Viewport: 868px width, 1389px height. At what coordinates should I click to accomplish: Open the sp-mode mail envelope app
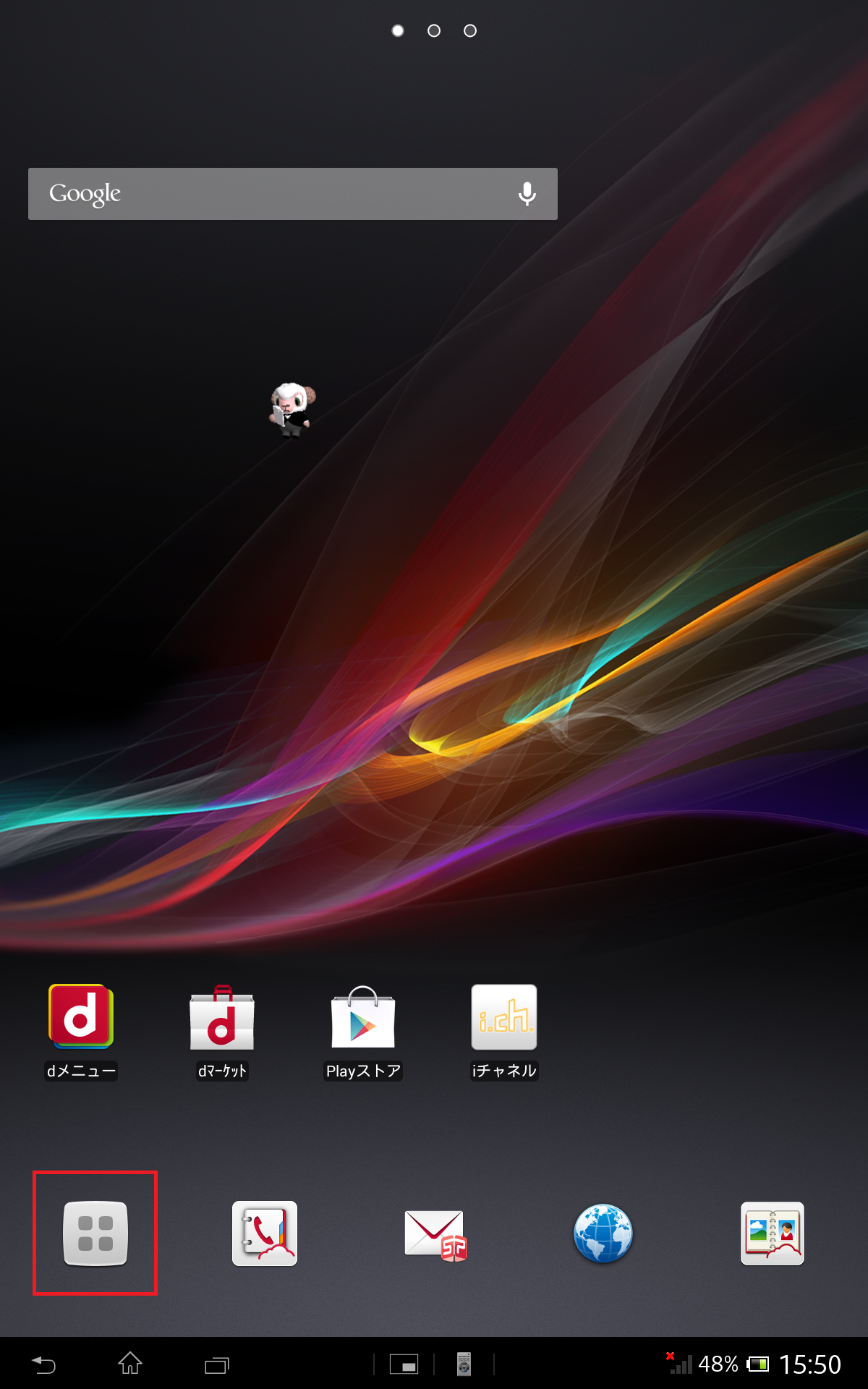point(435,1233)
